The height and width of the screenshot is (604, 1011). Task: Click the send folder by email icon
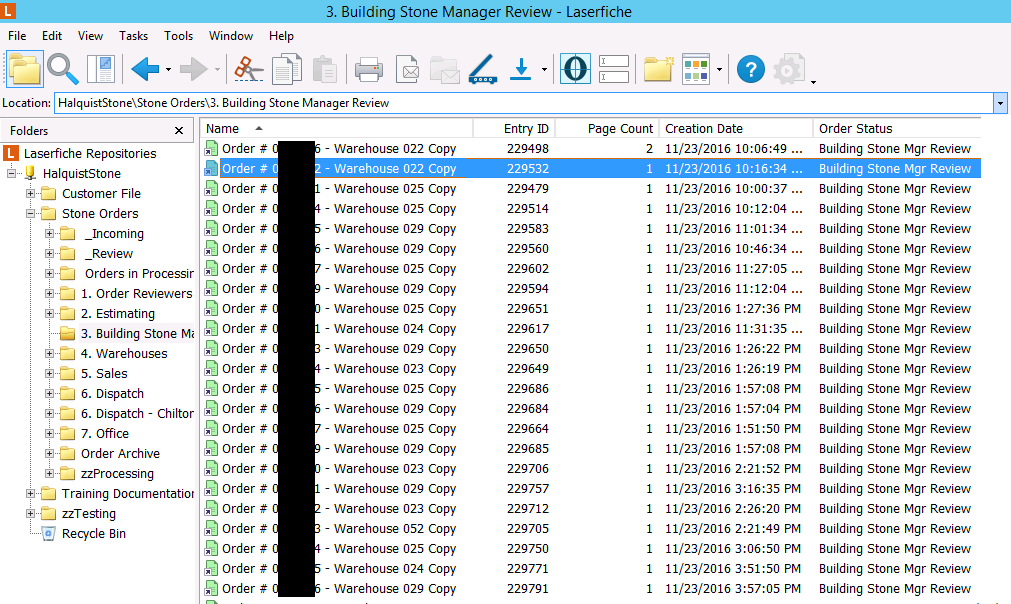[x=444, y=70]
